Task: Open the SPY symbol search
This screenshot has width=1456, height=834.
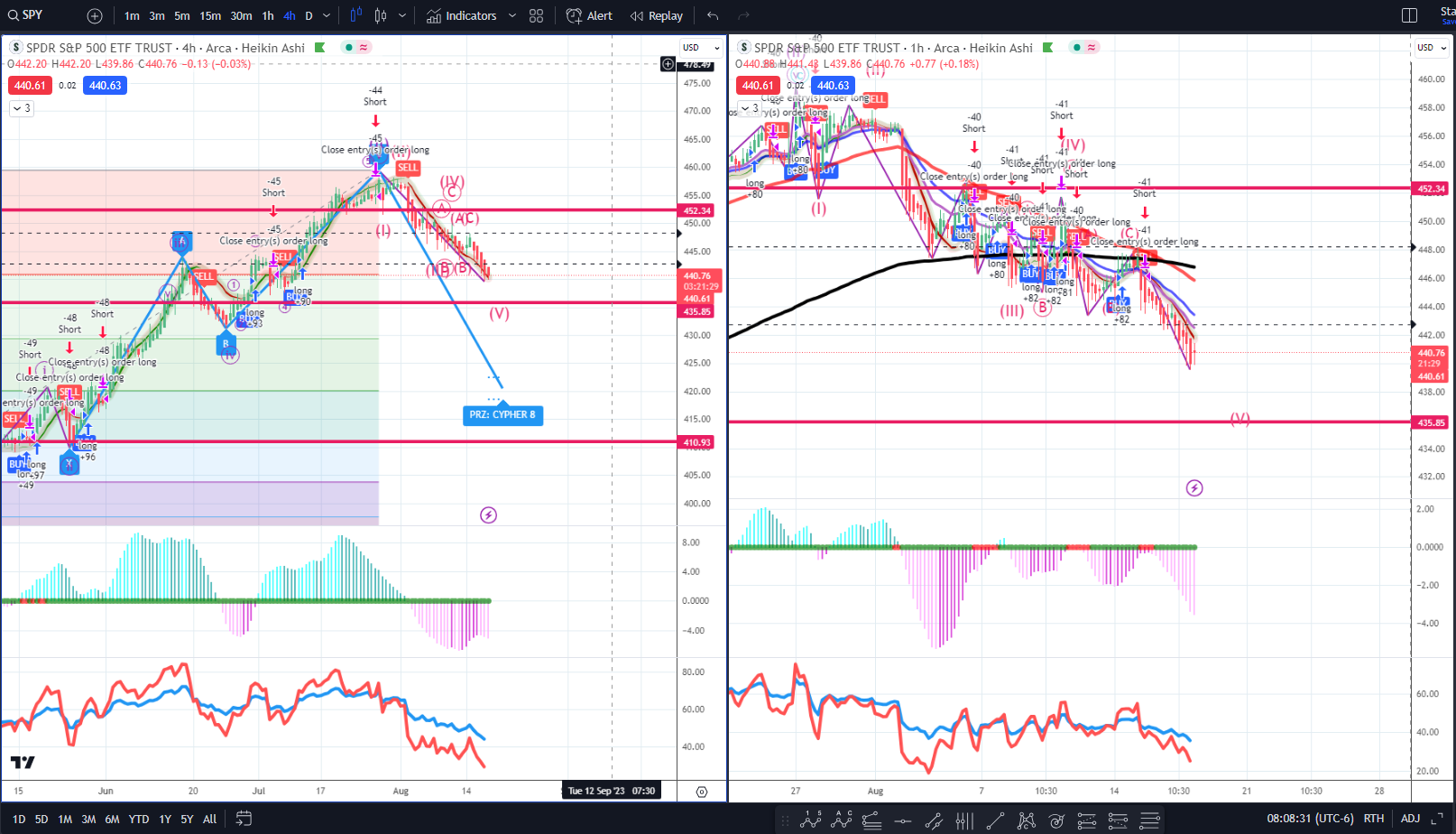Action: pyautogui.click(x=25, y=15)
